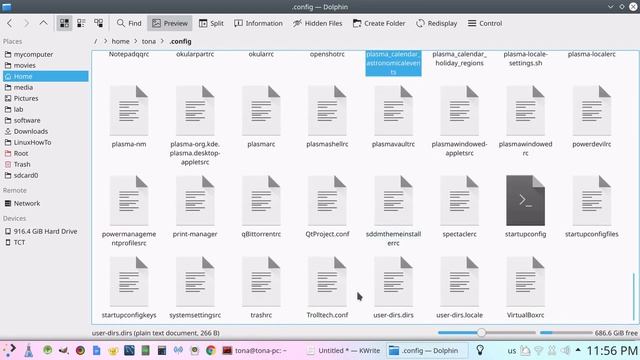
Task: Open the Control menu
Action: coord(485,23)
